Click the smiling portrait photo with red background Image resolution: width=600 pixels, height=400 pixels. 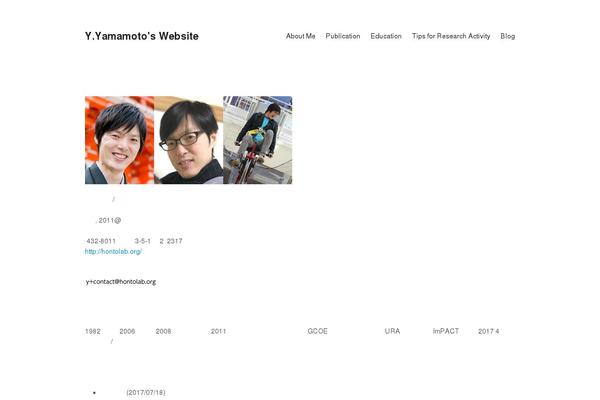pyautogui.click(x=119, y=140)
